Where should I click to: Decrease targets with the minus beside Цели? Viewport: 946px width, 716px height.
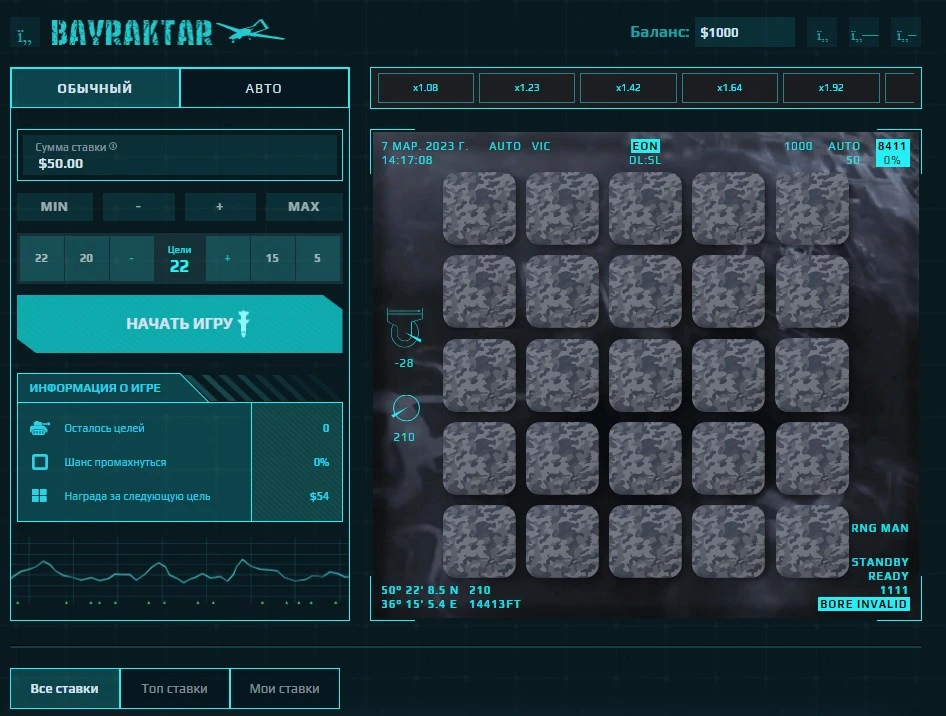click(132, 258)
